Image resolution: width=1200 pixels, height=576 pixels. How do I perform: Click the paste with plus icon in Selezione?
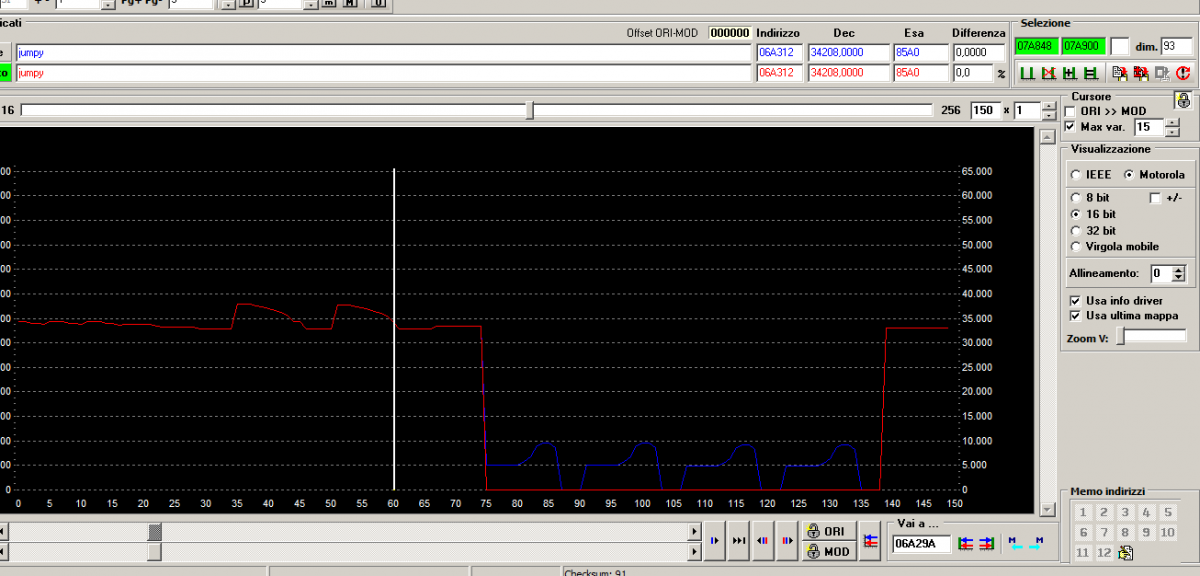point(1140,73)
